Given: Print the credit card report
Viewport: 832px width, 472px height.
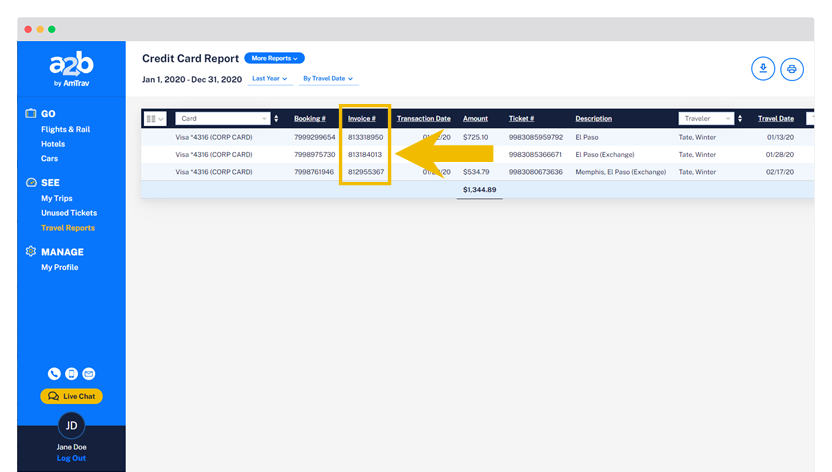Looking at the screenshot, I should coord(792,69).
